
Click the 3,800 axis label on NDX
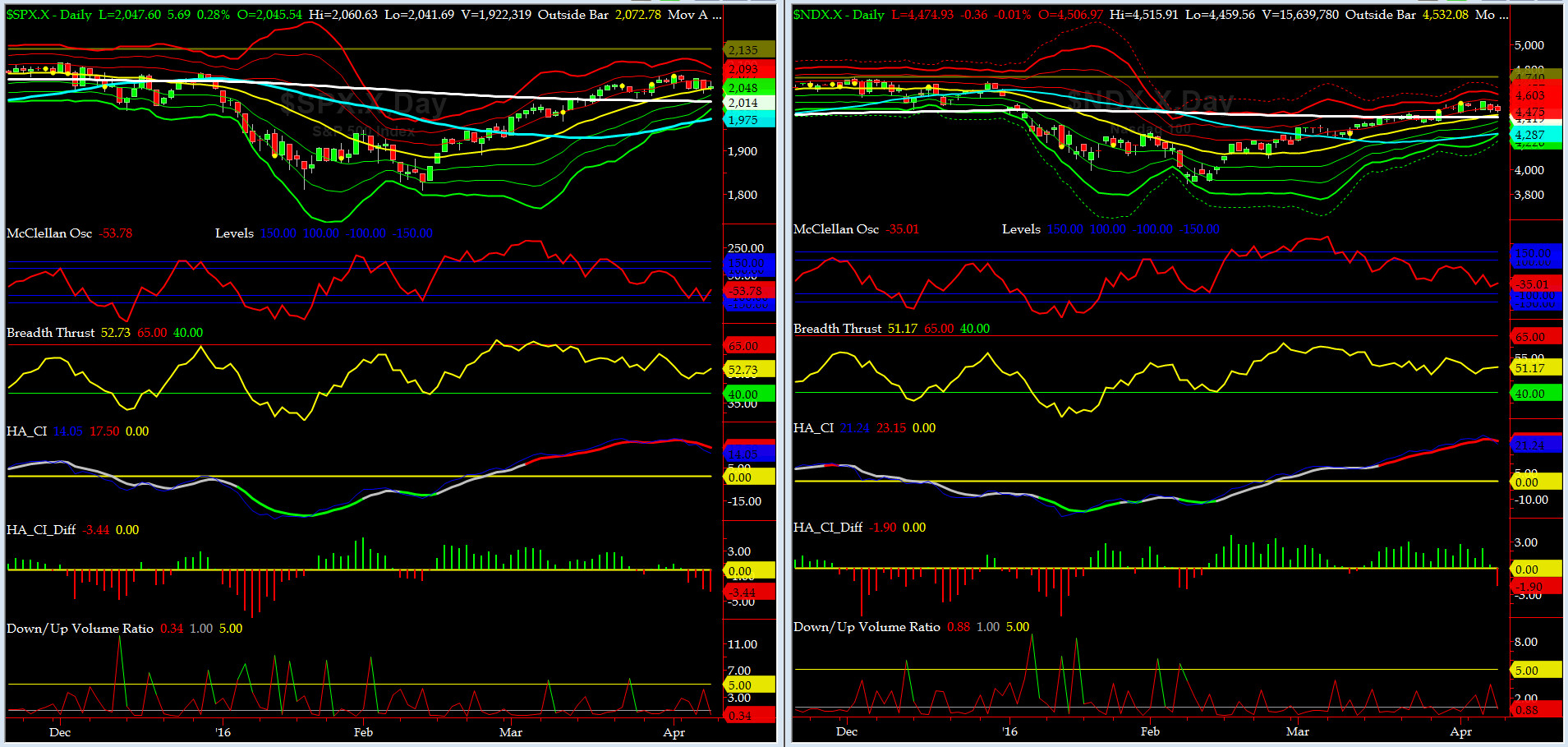[x=1529, y=195]
